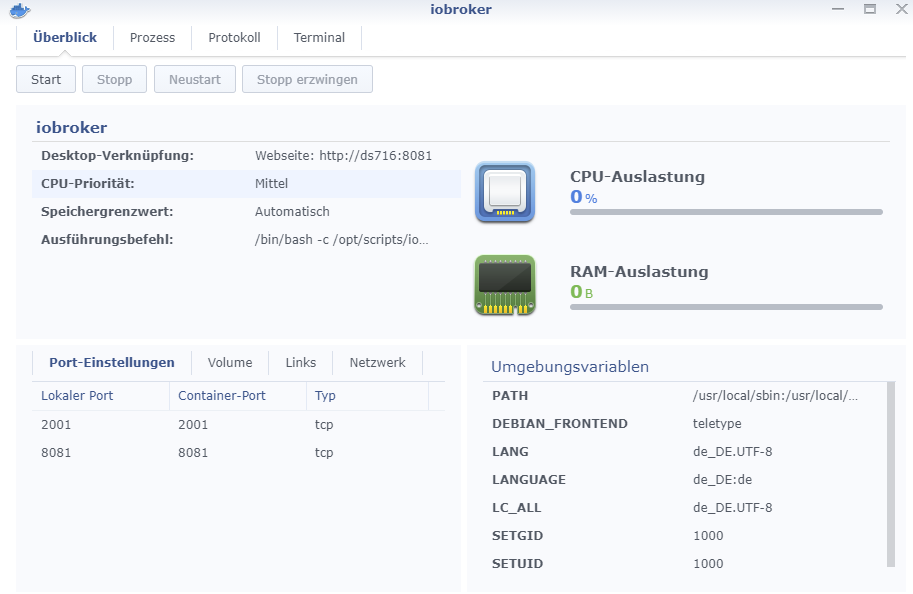913x594 pixels.
Task: Click the RAM module icon
Action: coord(505,285)
